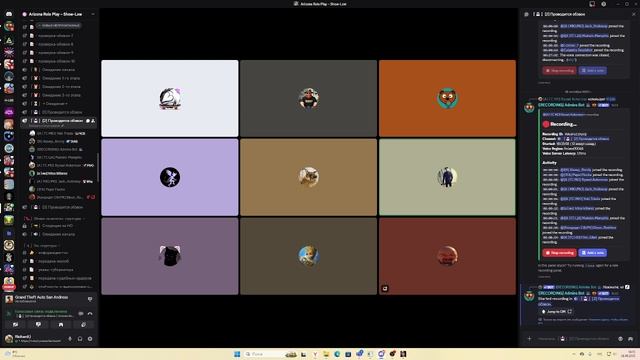Toggle microphone mute in the user panel

pyautogui.click(x=70, y=339)
